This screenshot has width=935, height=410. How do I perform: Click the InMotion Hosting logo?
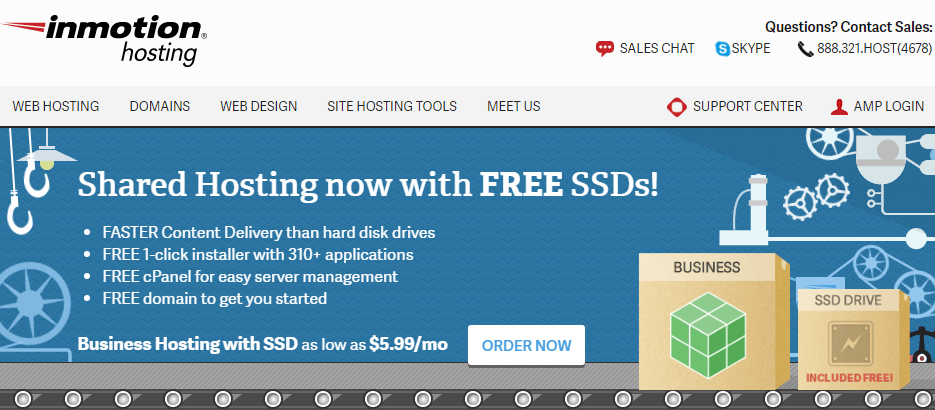[104, 39]
